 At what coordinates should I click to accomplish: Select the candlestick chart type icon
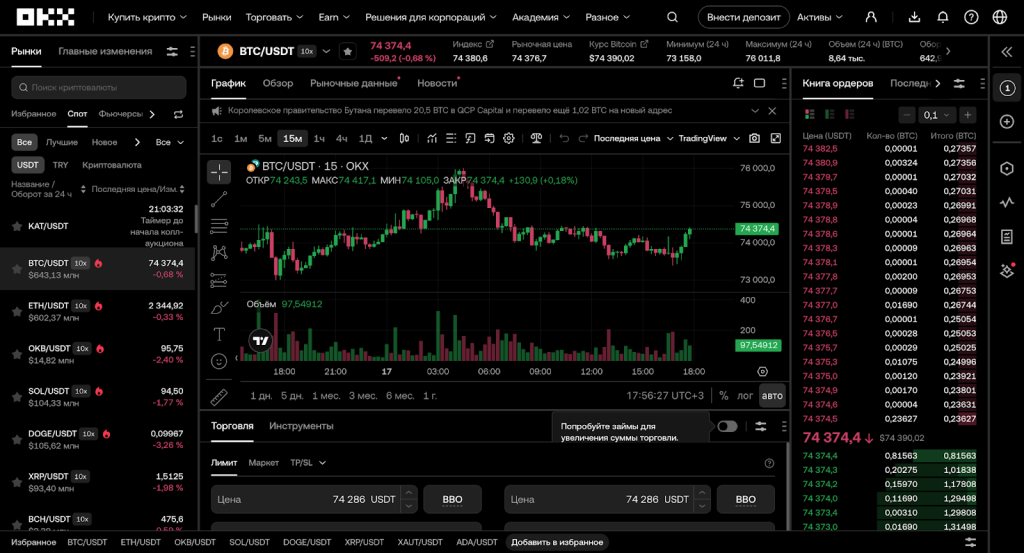[x=404, y=138]
